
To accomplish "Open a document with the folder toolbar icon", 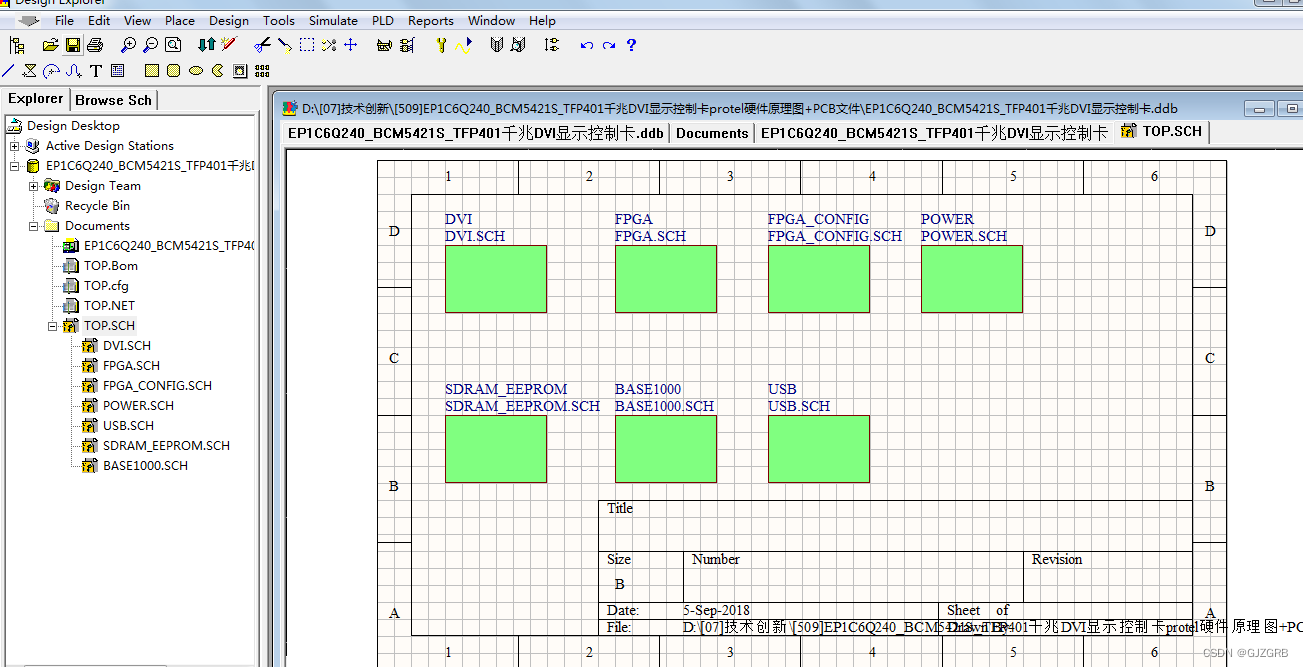I will [x=49, y=44].
